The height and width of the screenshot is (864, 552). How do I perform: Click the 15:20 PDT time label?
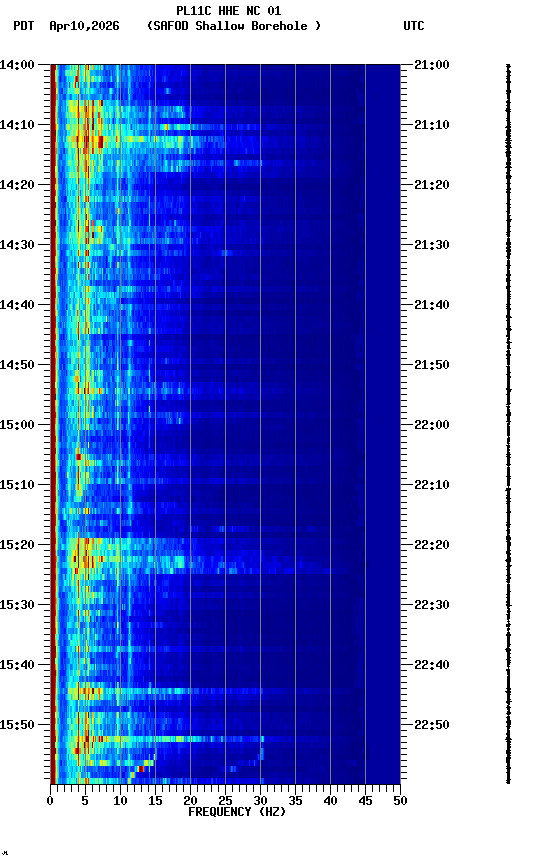17,546
